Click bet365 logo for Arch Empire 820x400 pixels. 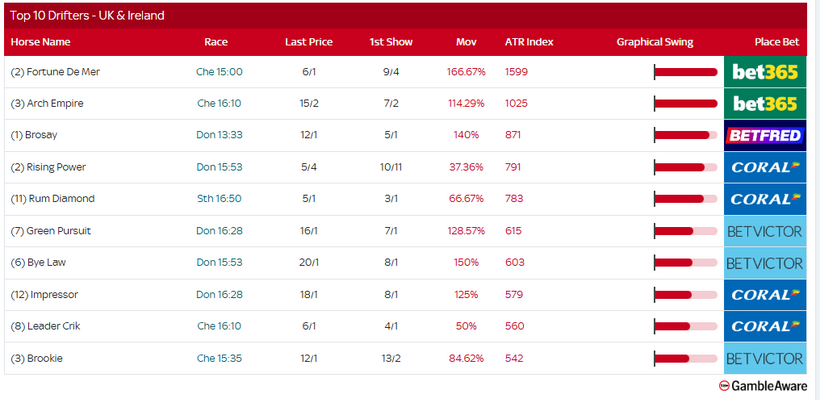tap(765, 104)
